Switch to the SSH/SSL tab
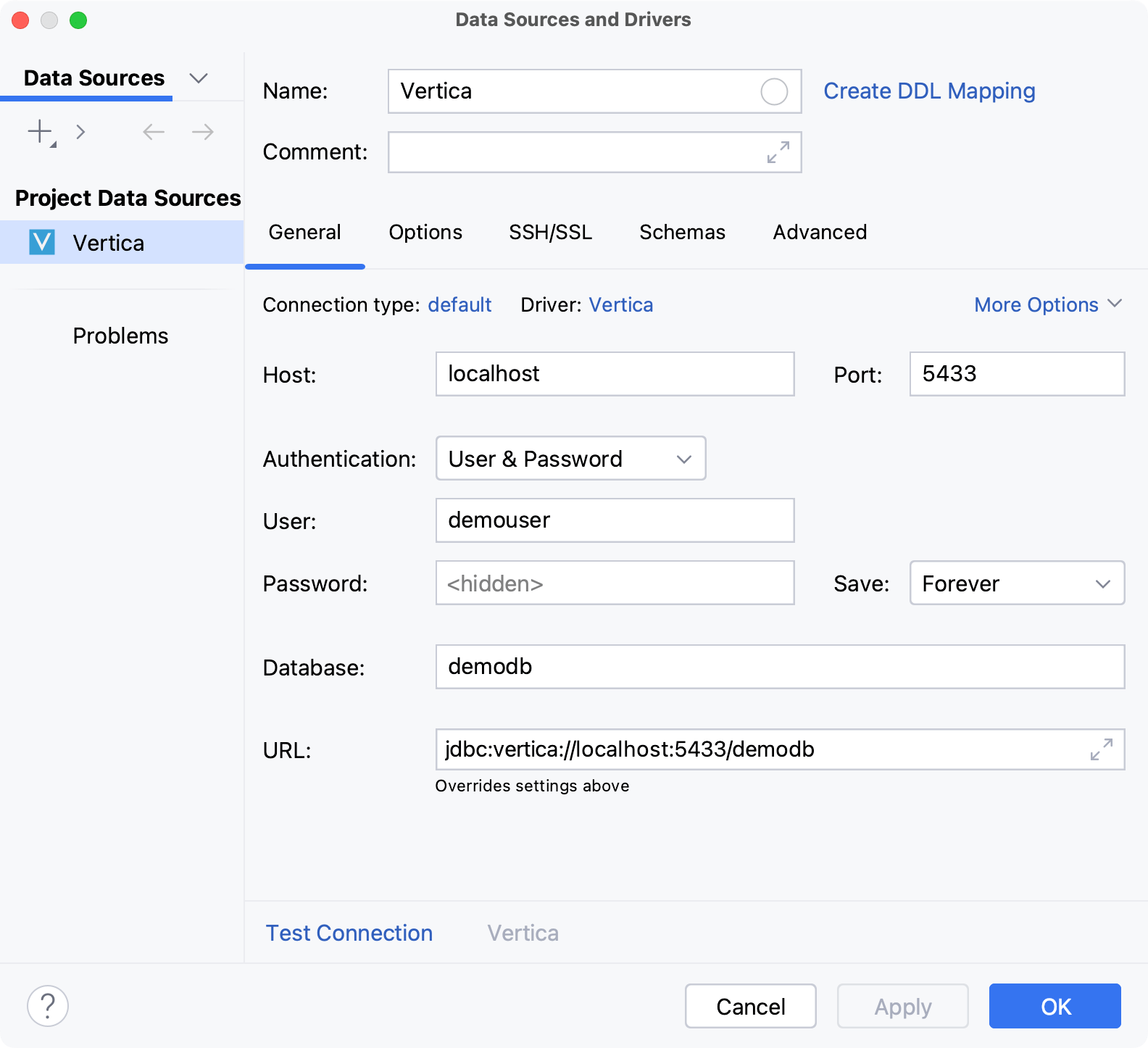 coord(550,233)
